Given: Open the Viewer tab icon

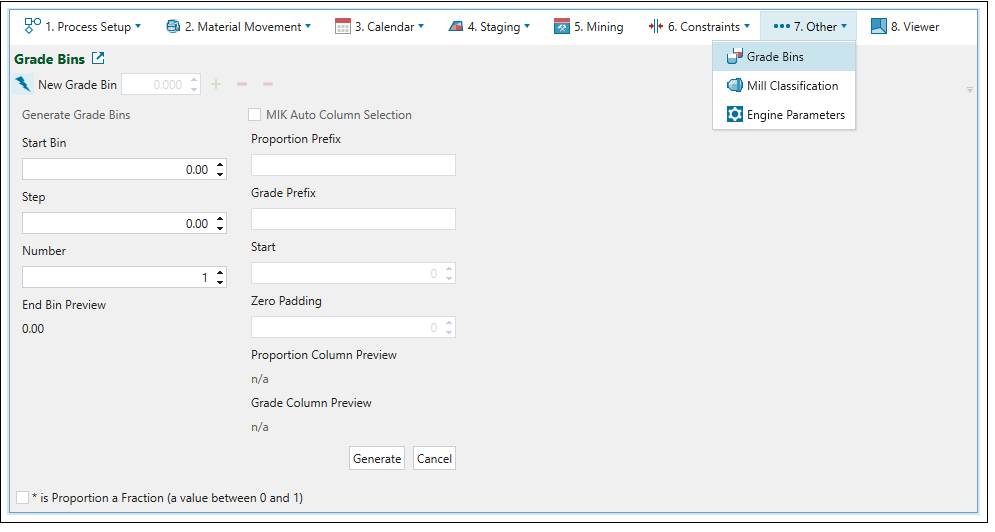Looking at the screenshot, I should 879,27.
